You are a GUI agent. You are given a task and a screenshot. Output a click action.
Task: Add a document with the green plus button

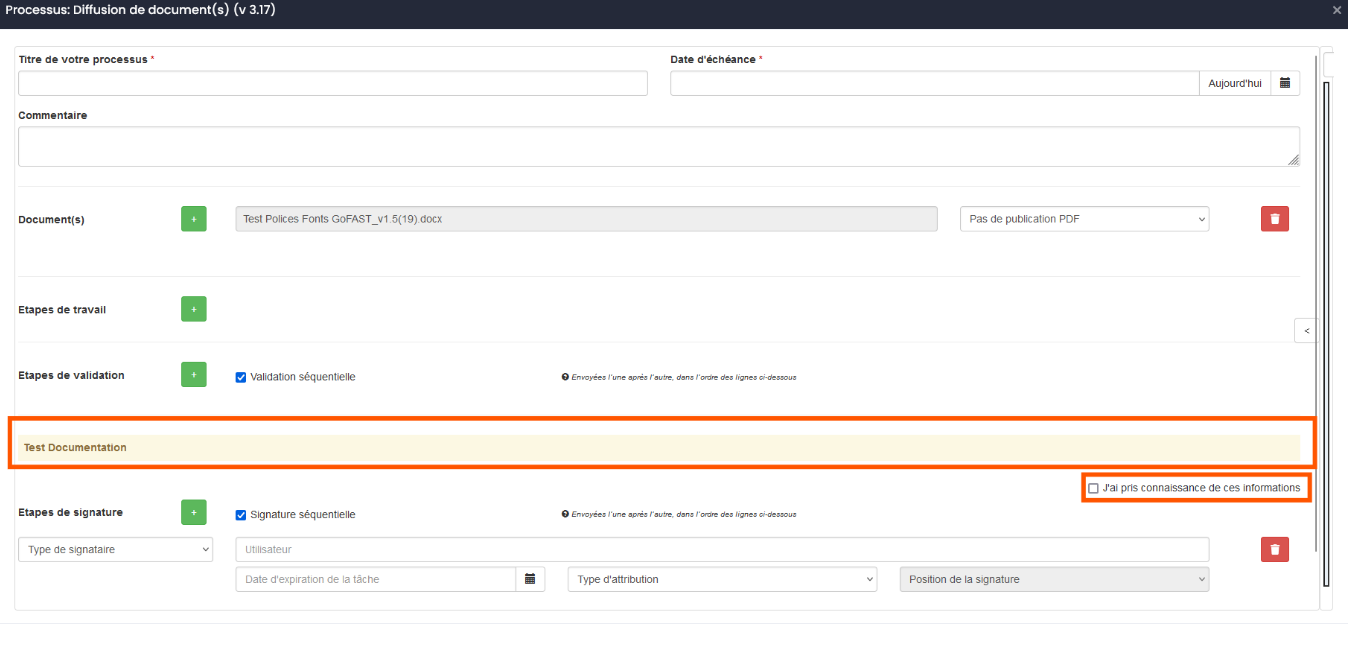coord(194,219)
